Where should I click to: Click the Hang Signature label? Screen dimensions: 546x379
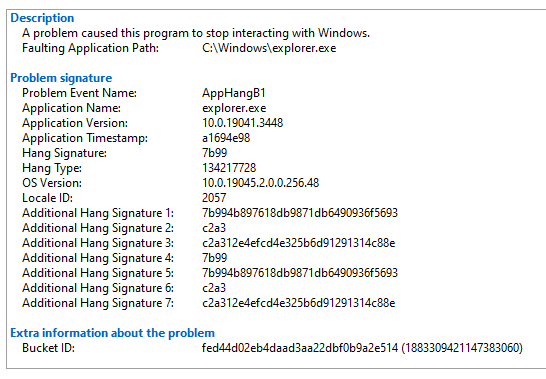[64, 153]
